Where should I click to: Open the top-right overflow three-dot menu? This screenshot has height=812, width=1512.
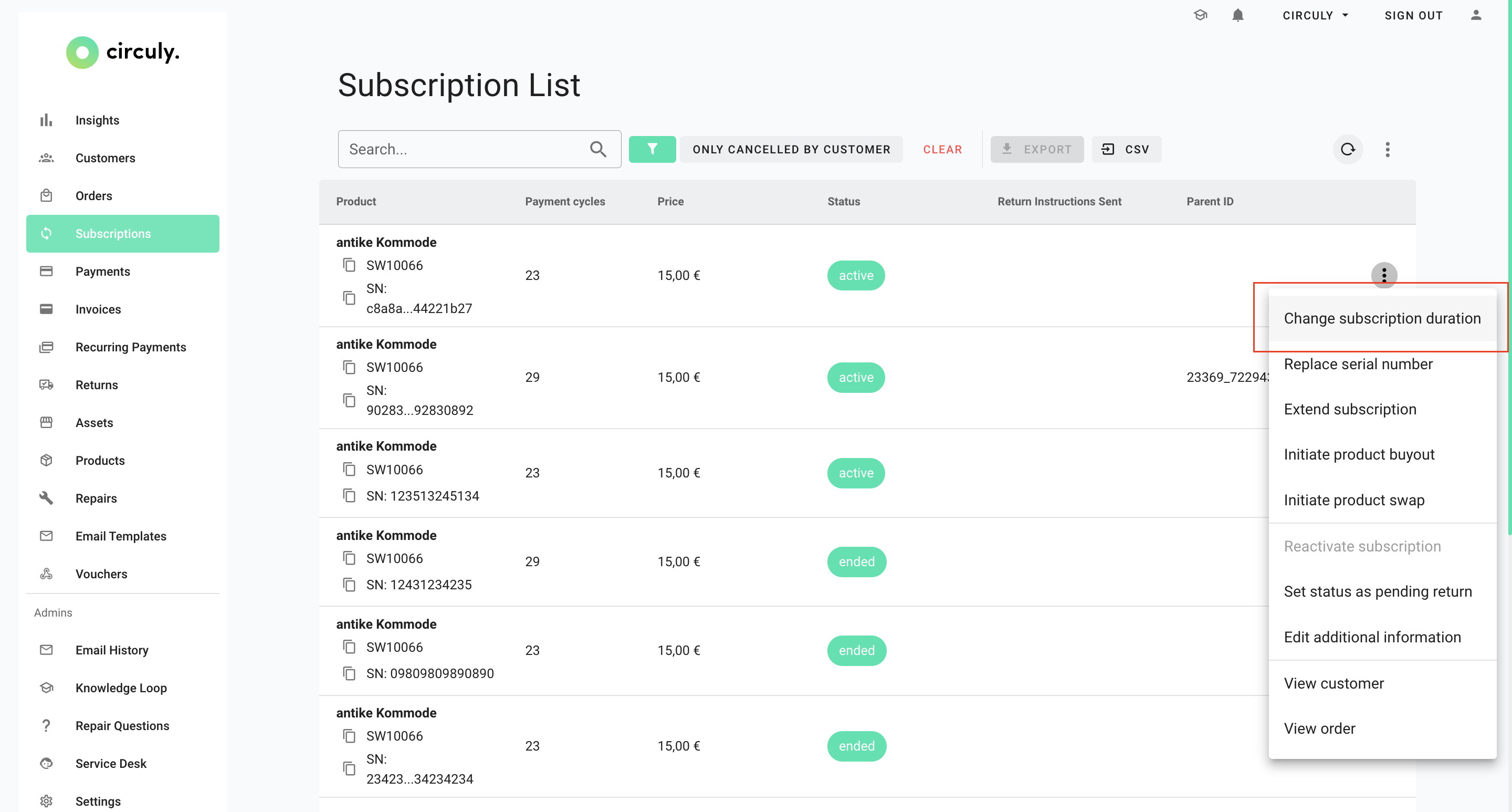coord(1388,149)
